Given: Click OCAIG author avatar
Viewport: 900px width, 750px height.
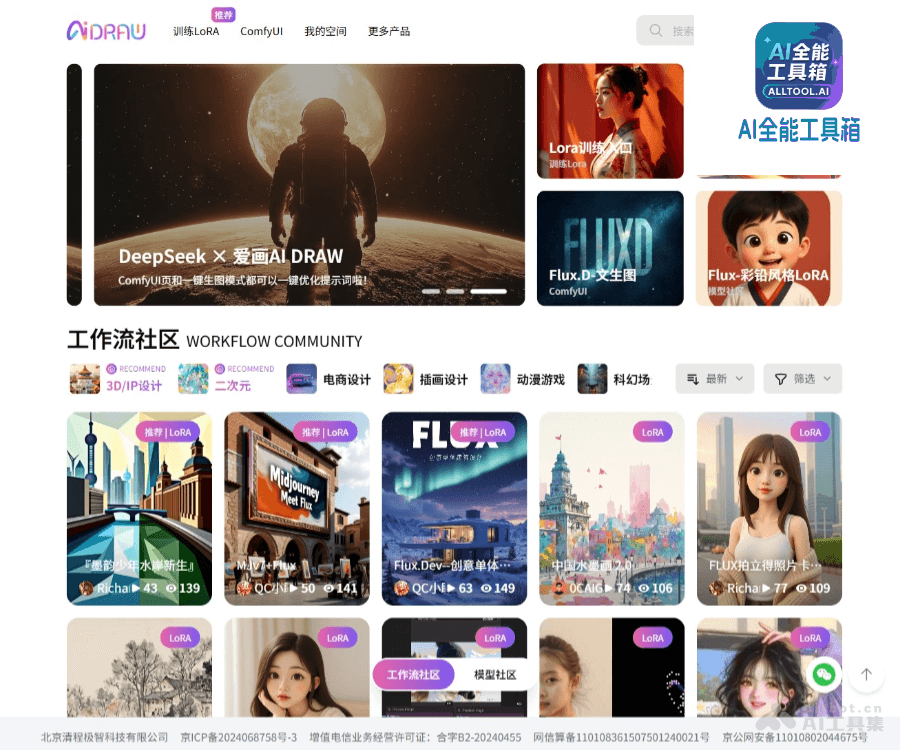Looking at the screenshot, I should (559, 588).
